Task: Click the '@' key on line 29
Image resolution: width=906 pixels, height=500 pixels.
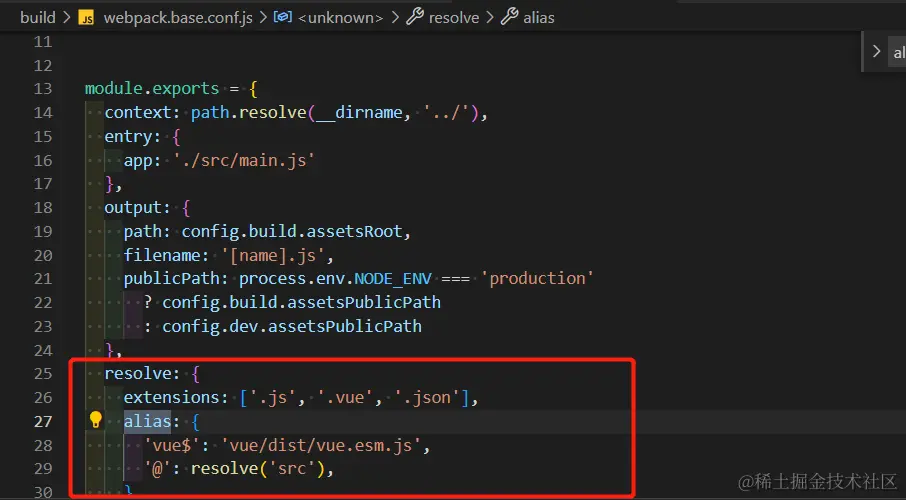Action: tap(157, 469)
